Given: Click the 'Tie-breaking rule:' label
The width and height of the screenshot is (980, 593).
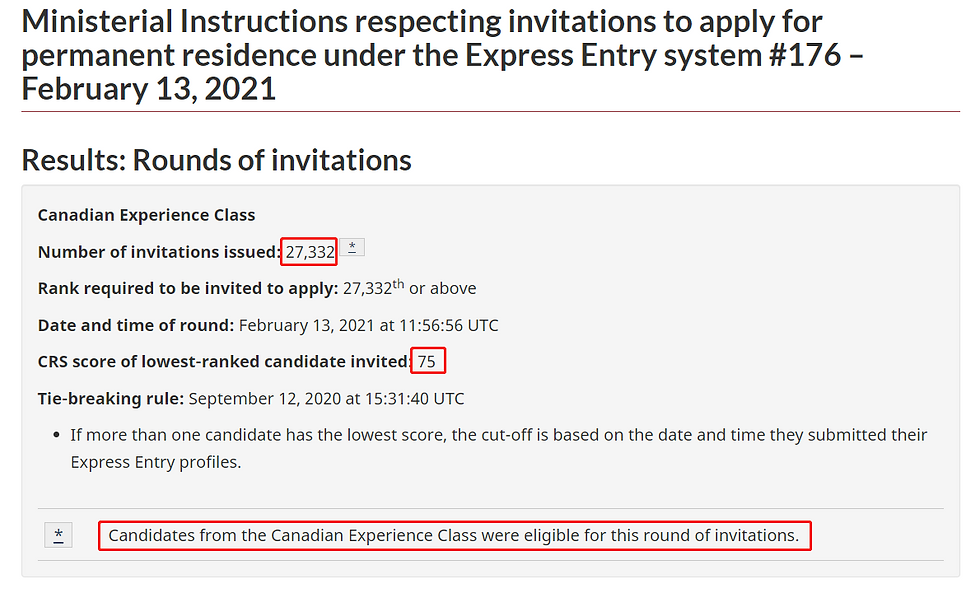Looking at the screenshot, I should 111,398.
